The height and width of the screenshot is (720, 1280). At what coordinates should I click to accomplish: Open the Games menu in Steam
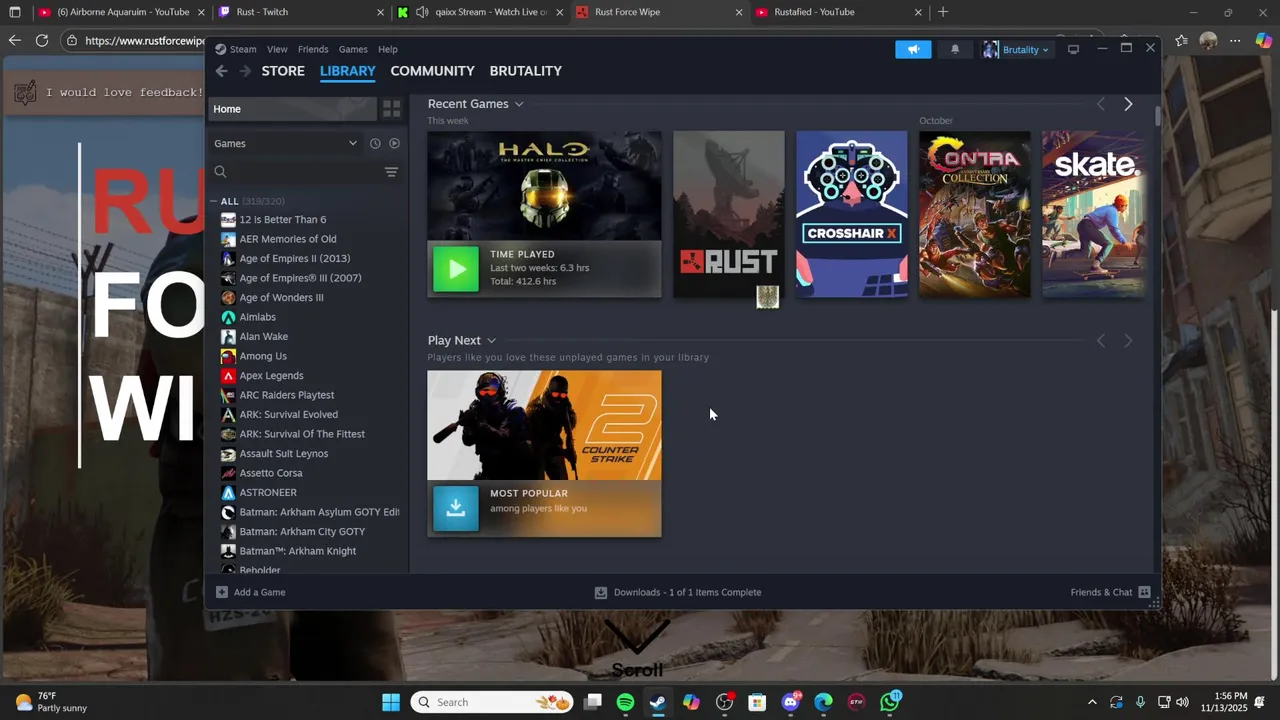353,49
